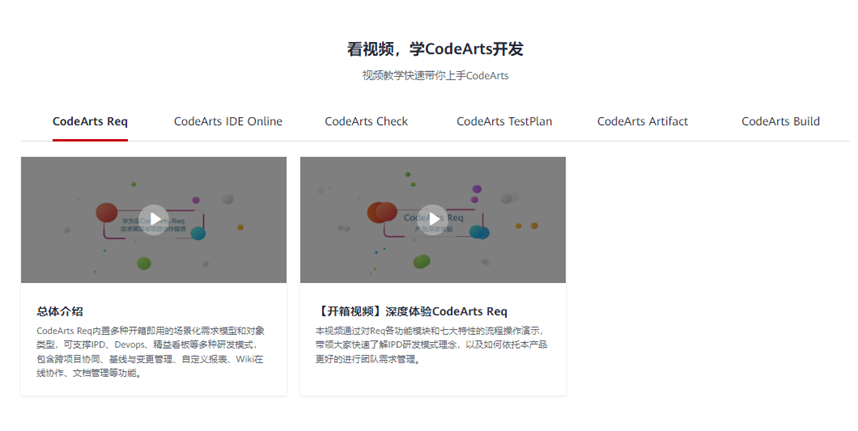Screen dimensions: 858x431
Task: Switch to the CodeArts Artifact tab
Action: click(x=642, y=121)
